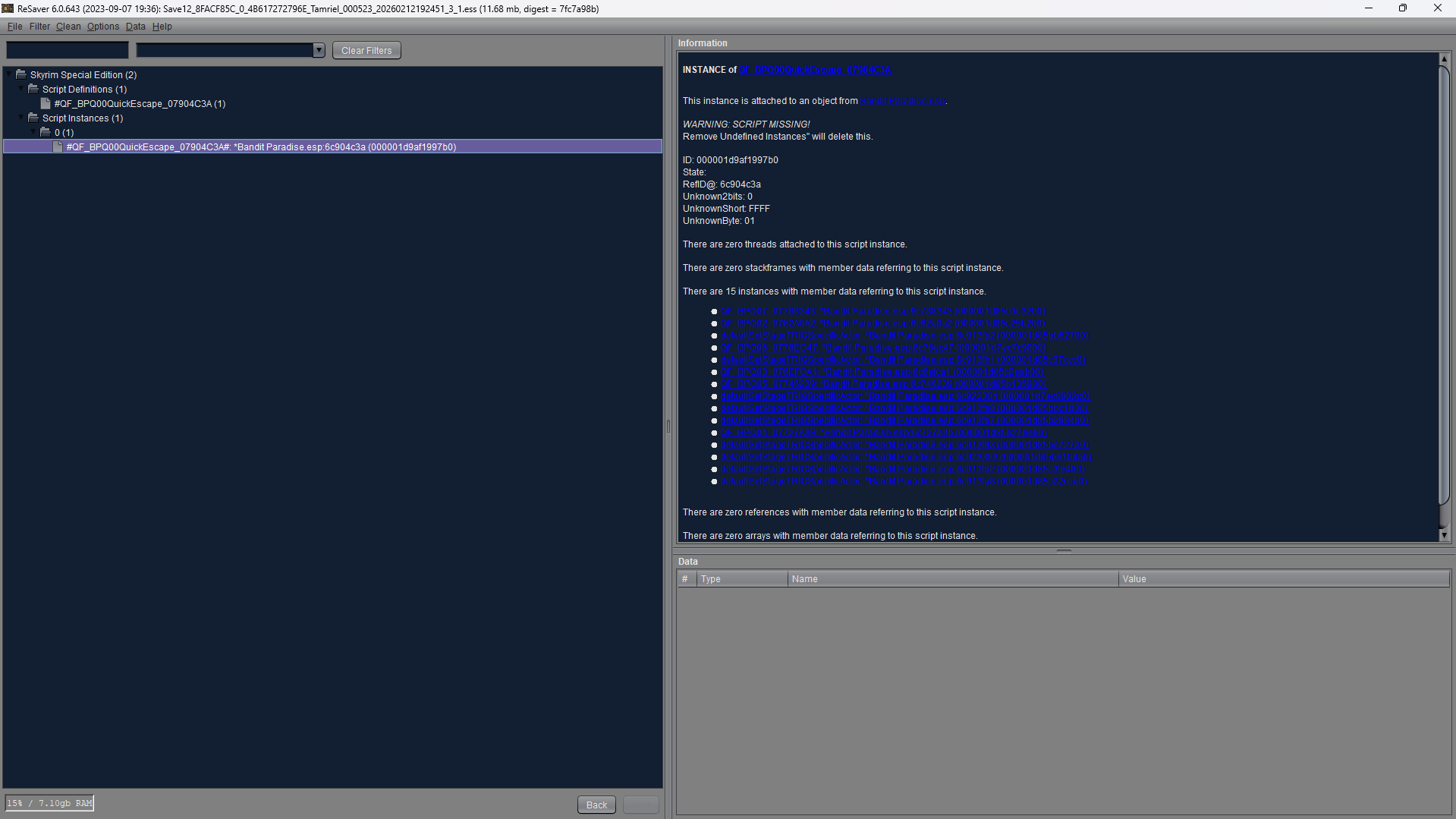Follow QF_BPQ00QuickEscape_07904C3A link after INSTANCE of
This screenshot has width=1456, height=819.
(x=815, y=70)
